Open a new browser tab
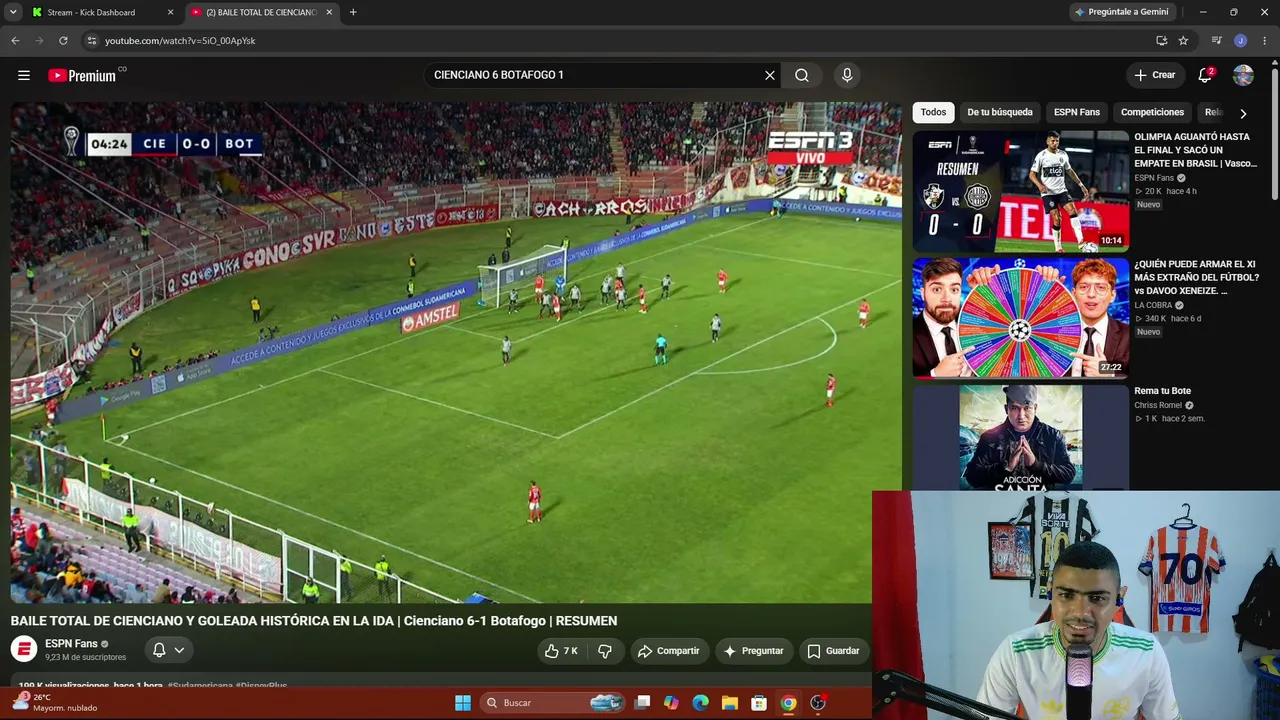This screenshot has width=1280, height=720. pos(353,12)
